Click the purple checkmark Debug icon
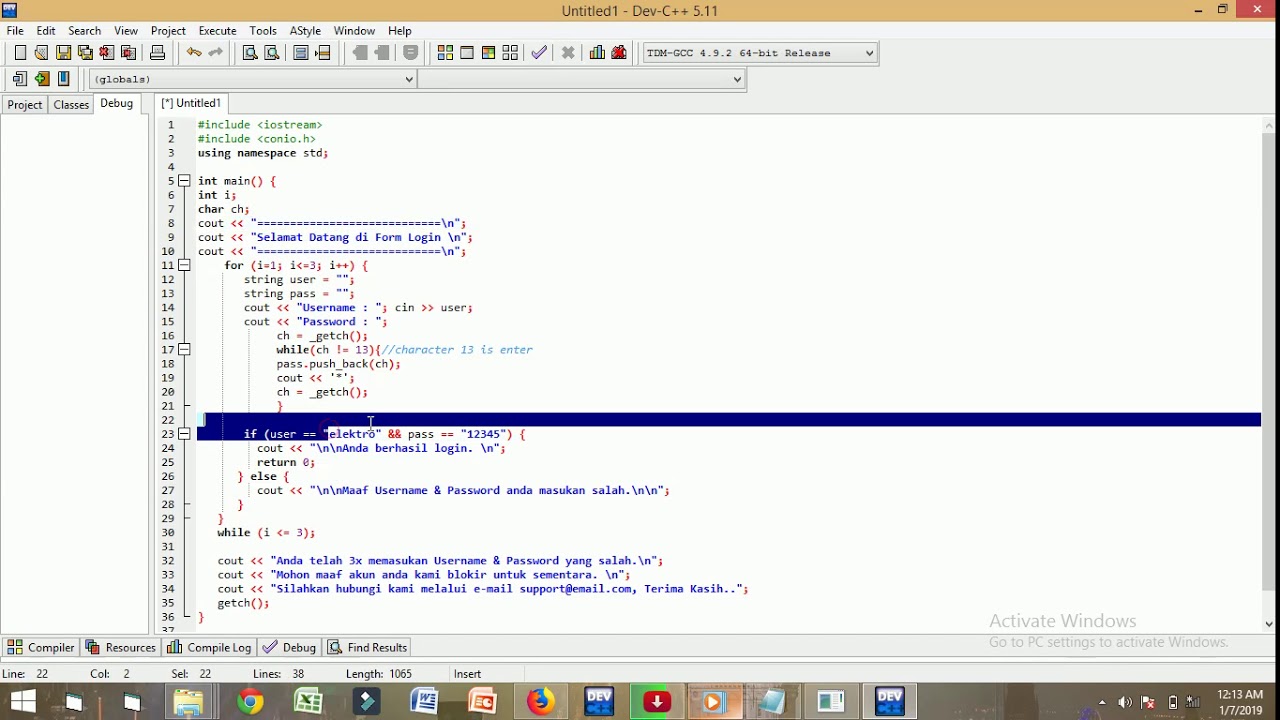1280x720 pixels. [x=539, y=53]
